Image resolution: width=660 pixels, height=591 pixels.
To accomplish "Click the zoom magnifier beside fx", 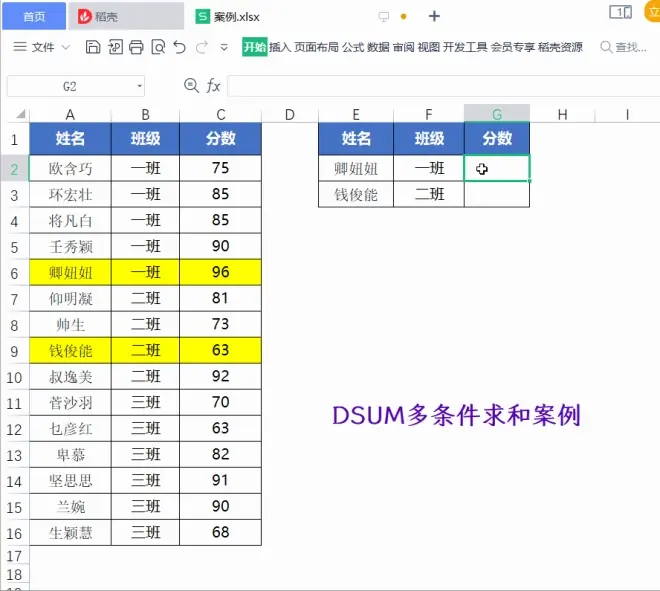I will click(192, 87).
